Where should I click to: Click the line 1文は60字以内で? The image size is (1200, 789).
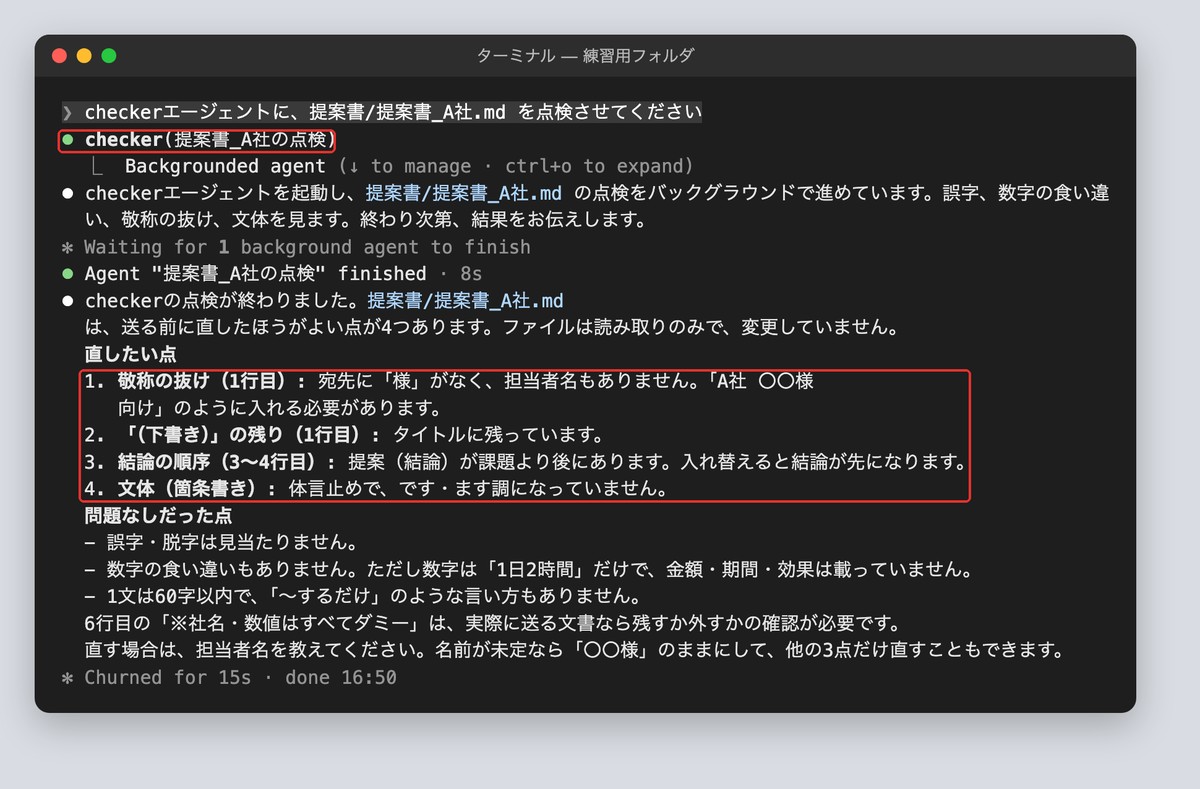tap(362, 597)
